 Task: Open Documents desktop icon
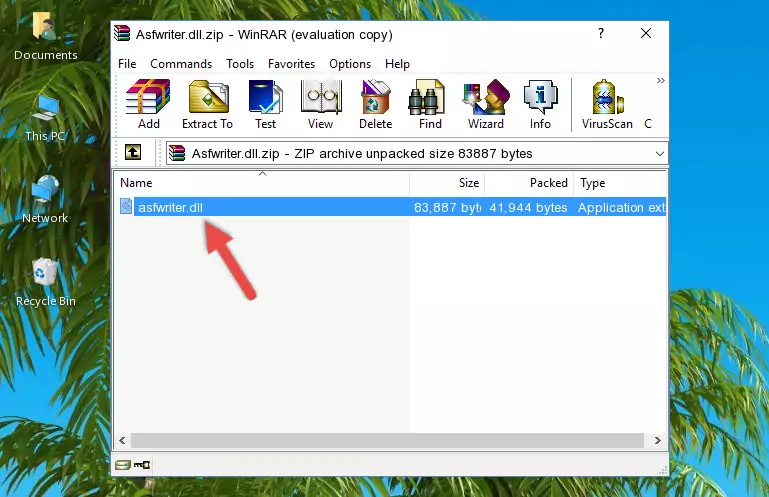(x=45, y=36)
